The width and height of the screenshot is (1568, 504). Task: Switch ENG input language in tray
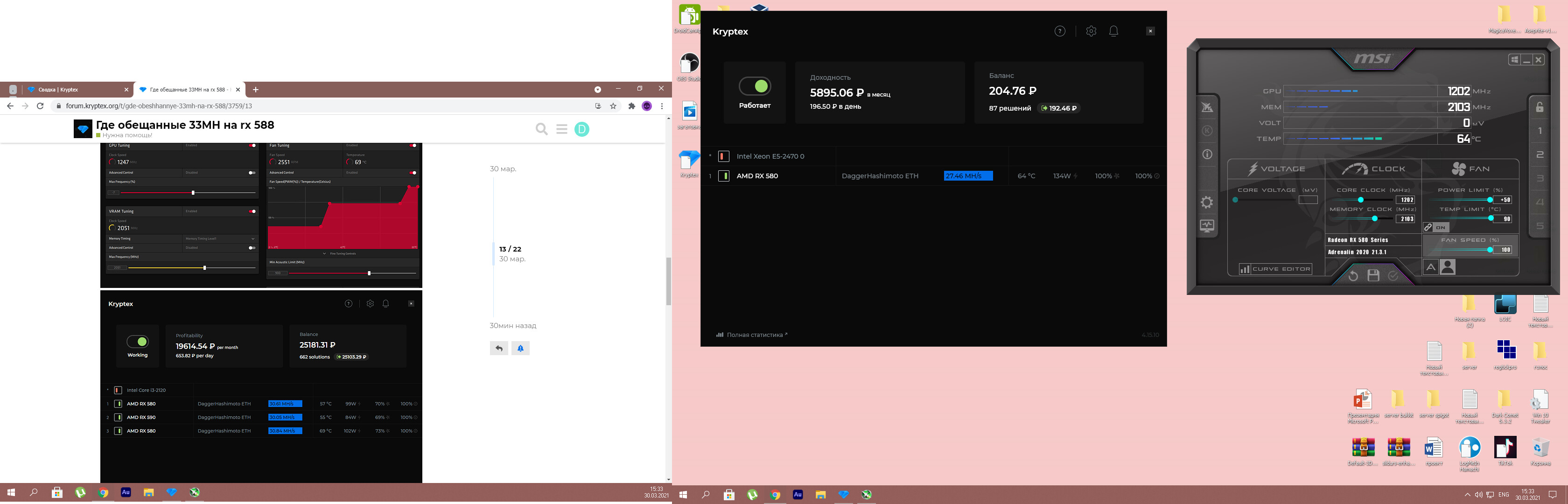pyautogui.click(x=1504, y=495)
